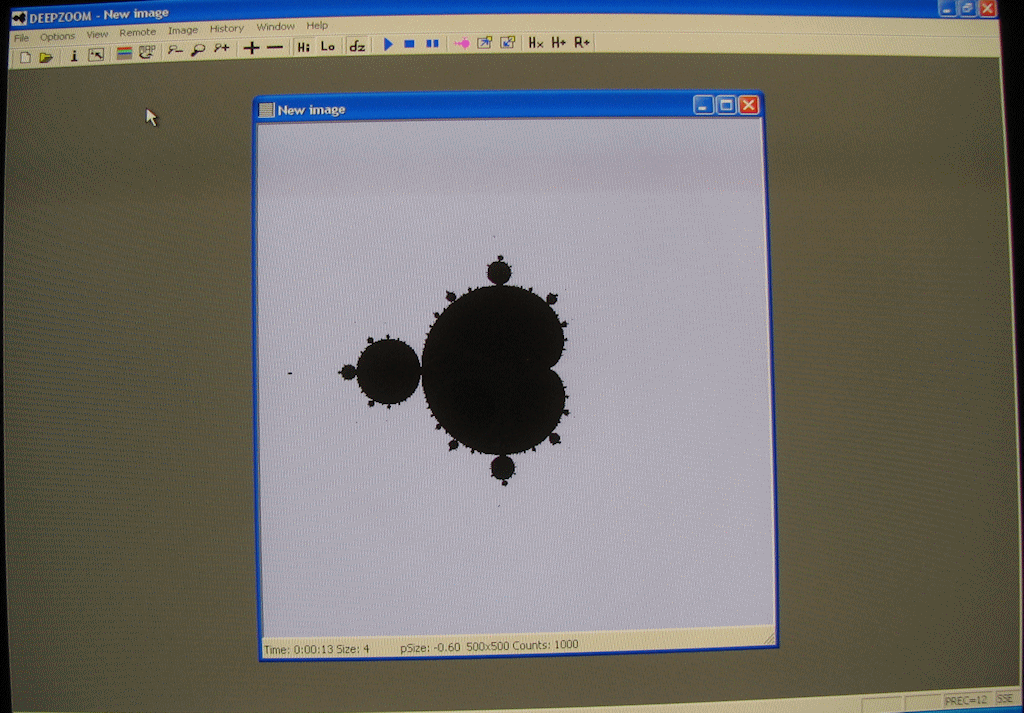Open the Options menu

click(57, 36)
